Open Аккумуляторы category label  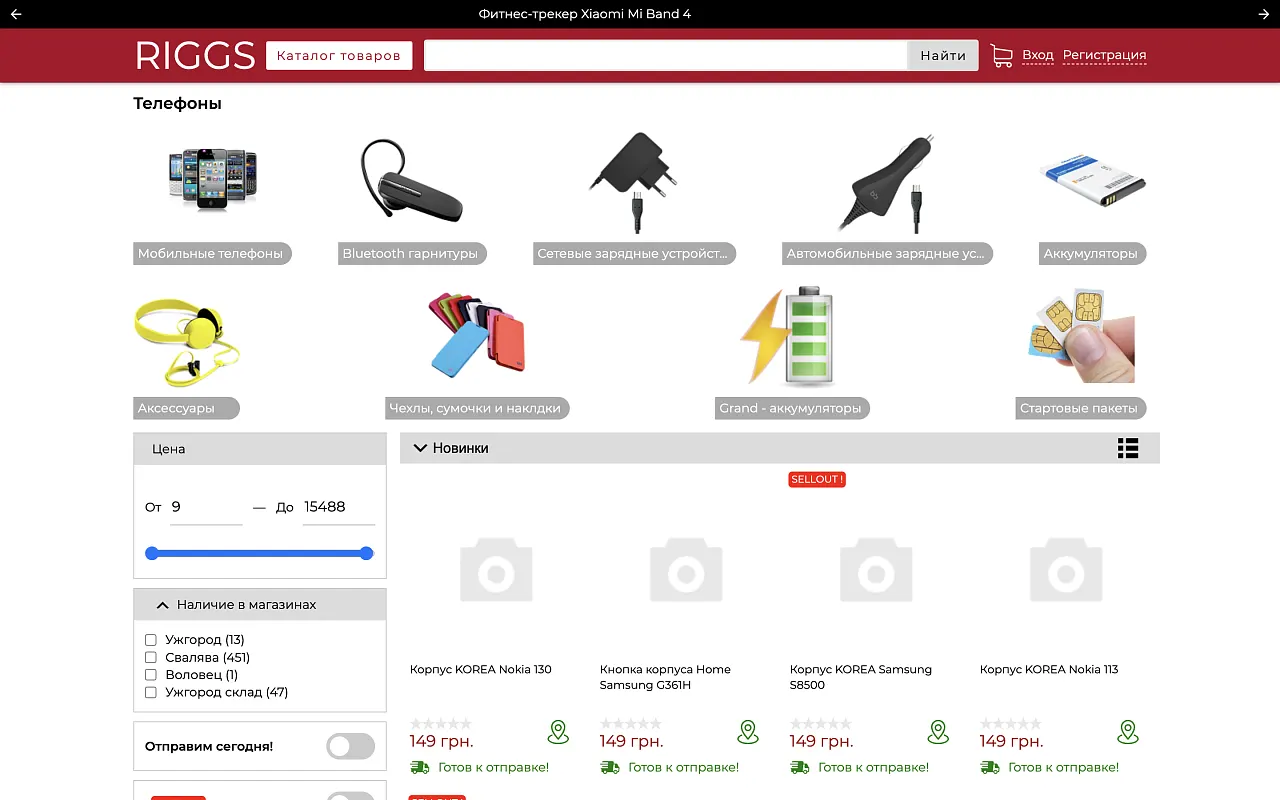click(x=1092, y=254)
